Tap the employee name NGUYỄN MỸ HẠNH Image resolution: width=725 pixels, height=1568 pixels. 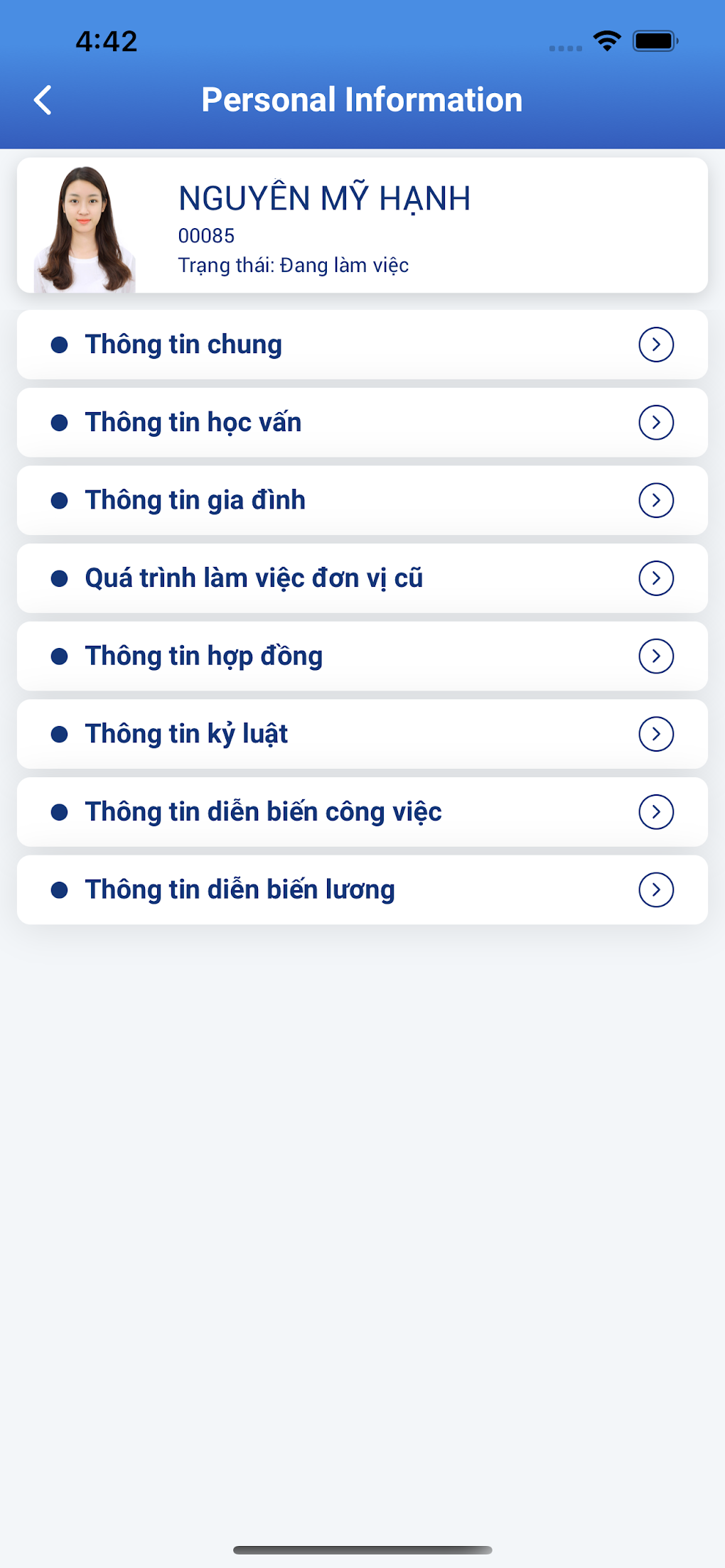[324, 198]
